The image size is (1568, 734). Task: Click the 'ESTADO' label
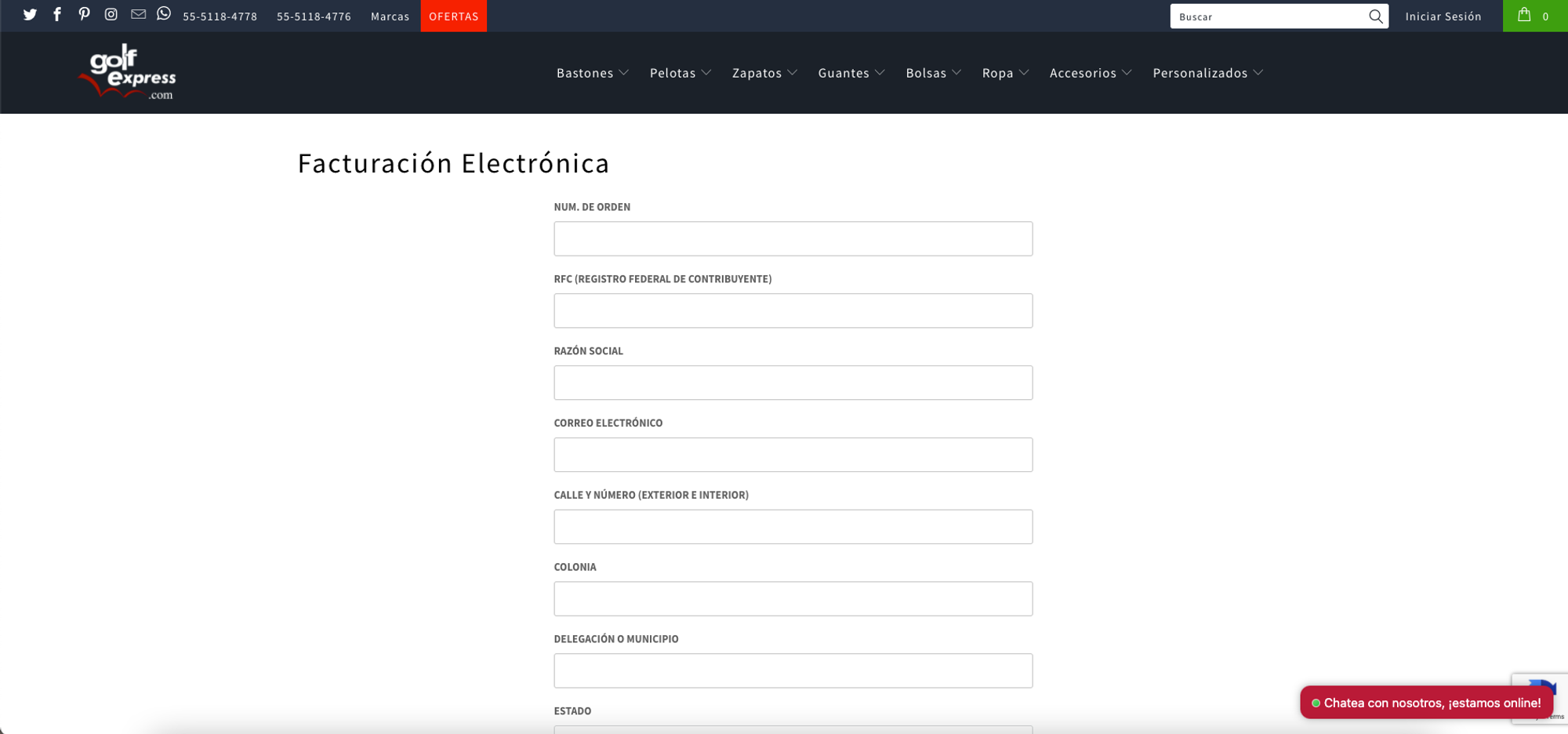pyautogui.click(x=572, y=711)
